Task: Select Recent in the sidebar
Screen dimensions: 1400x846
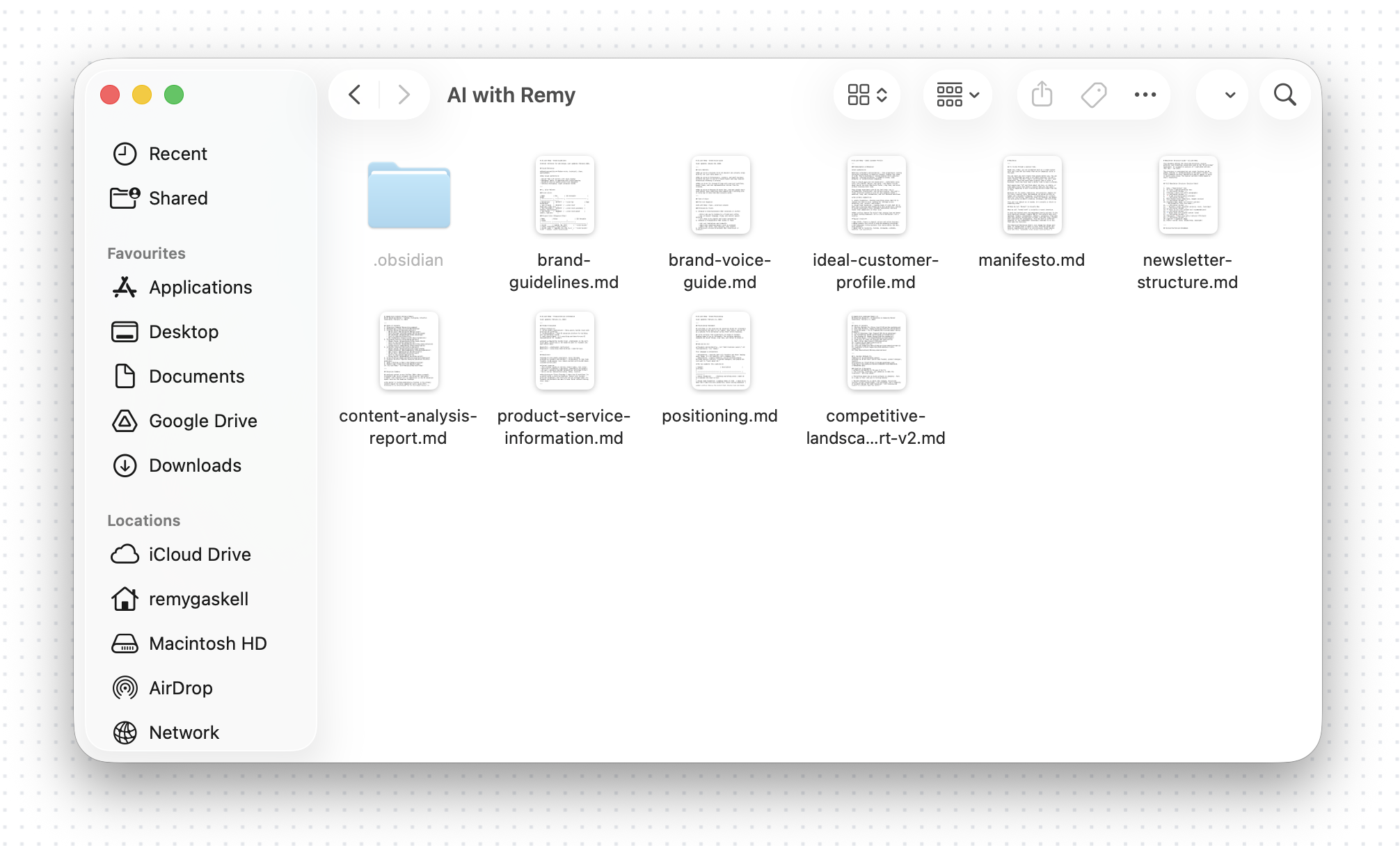Action: pos(177,154)
